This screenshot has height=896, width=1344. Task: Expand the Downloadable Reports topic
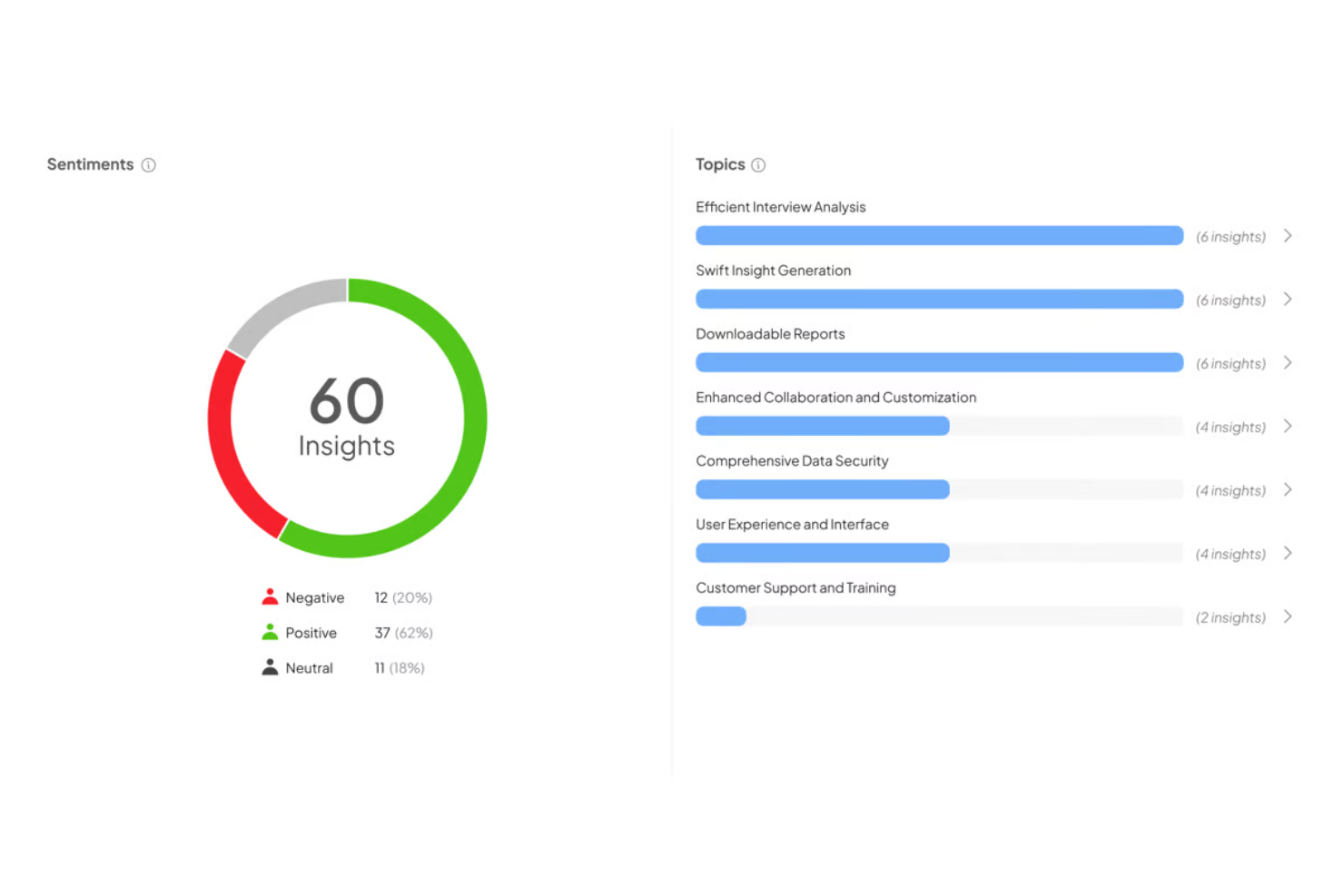[x=1288, y=362]
